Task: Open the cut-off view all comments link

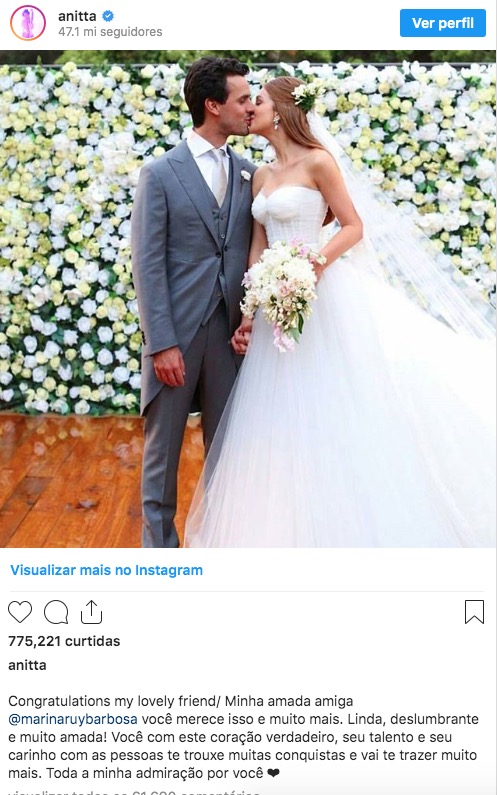Action: [x=134, y=792]
